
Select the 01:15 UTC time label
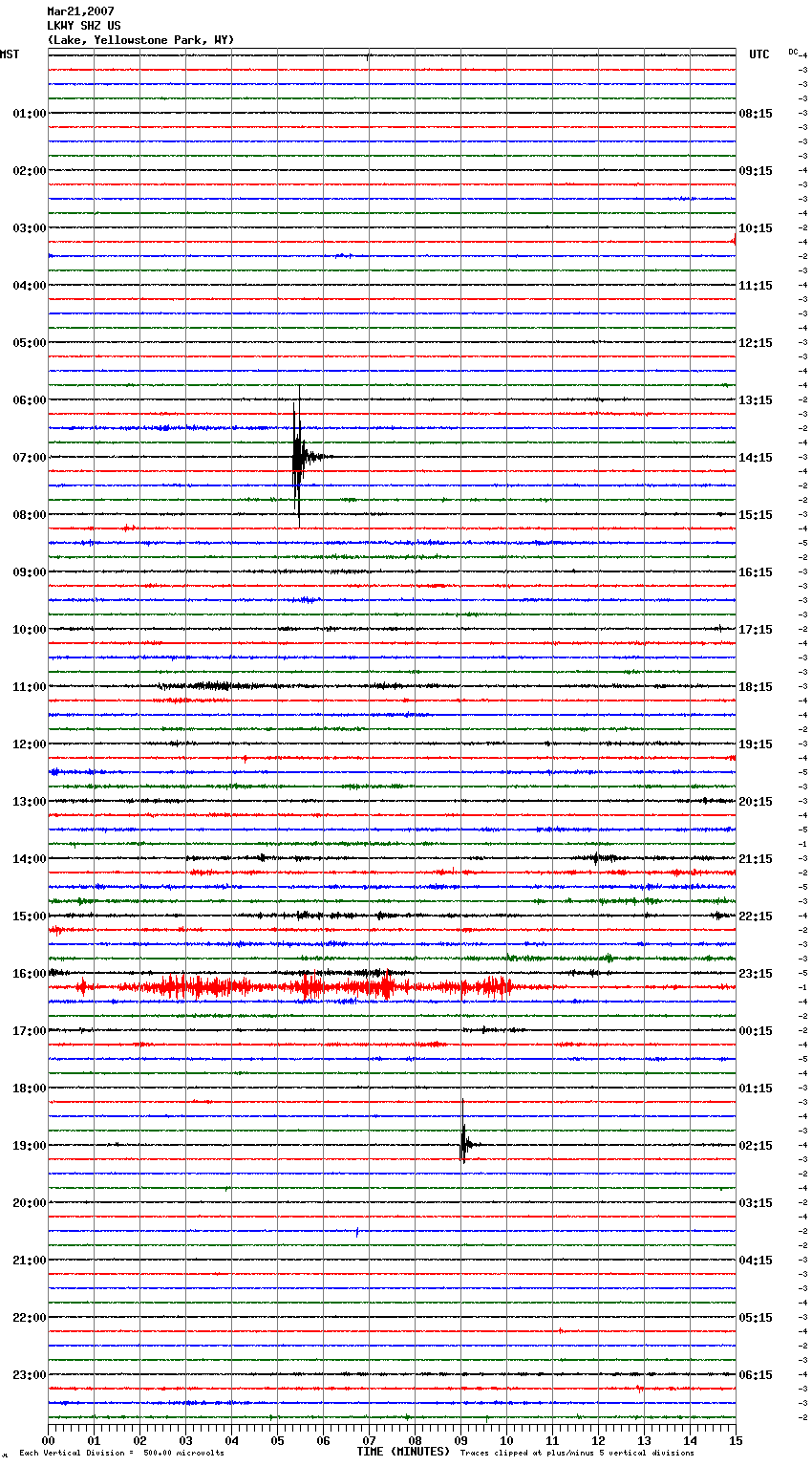click(x=756, y=1089)
